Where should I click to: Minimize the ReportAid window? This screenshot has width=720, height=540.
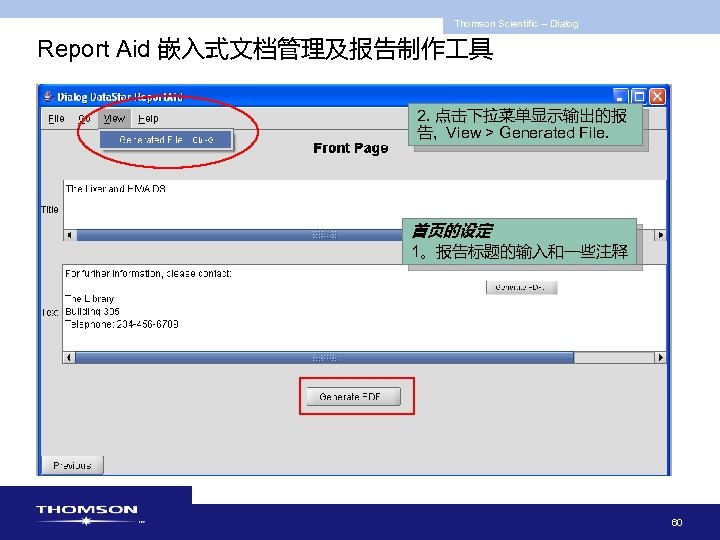[x=620, y=96]
